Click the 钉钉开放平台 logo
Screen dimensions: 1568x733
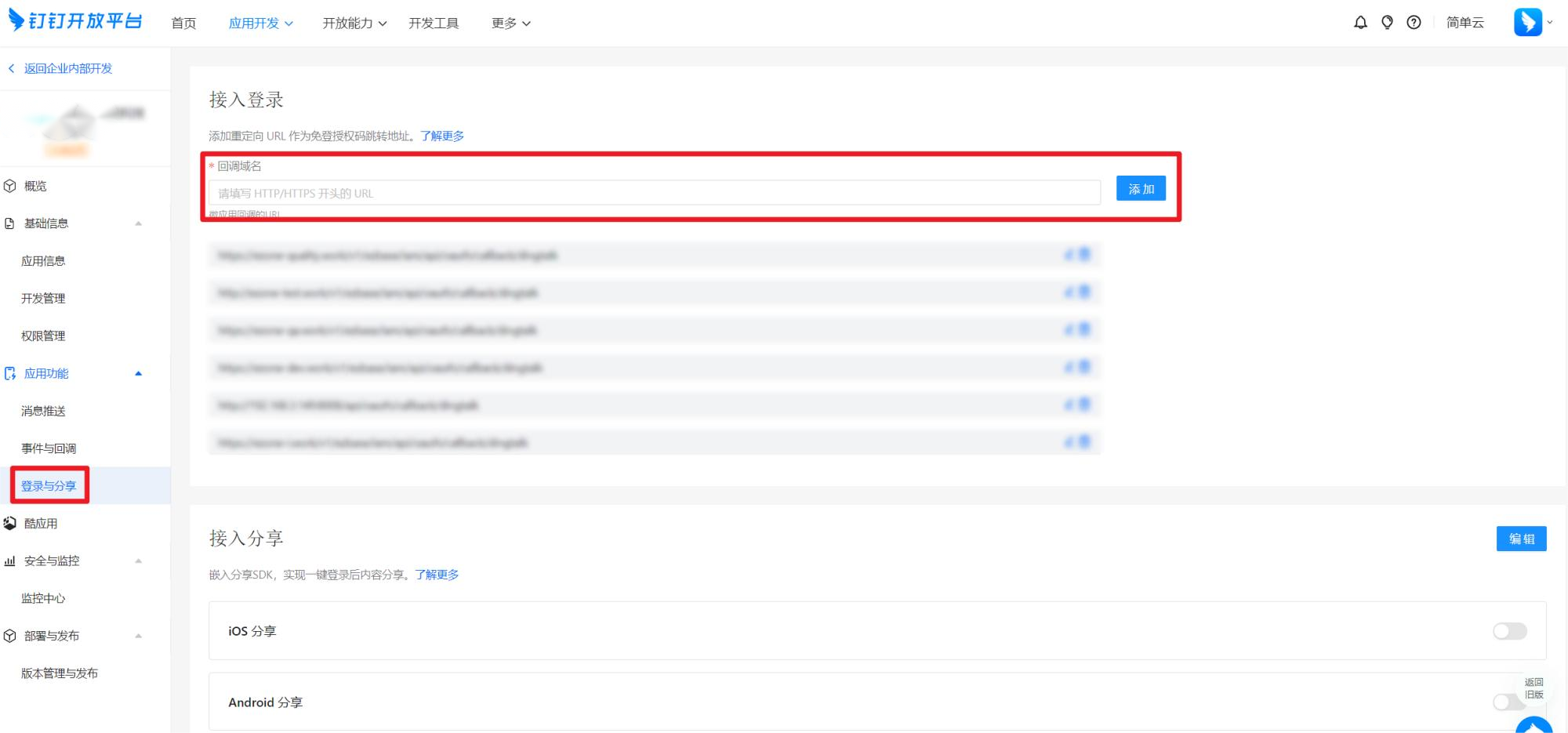pos(75,21)
